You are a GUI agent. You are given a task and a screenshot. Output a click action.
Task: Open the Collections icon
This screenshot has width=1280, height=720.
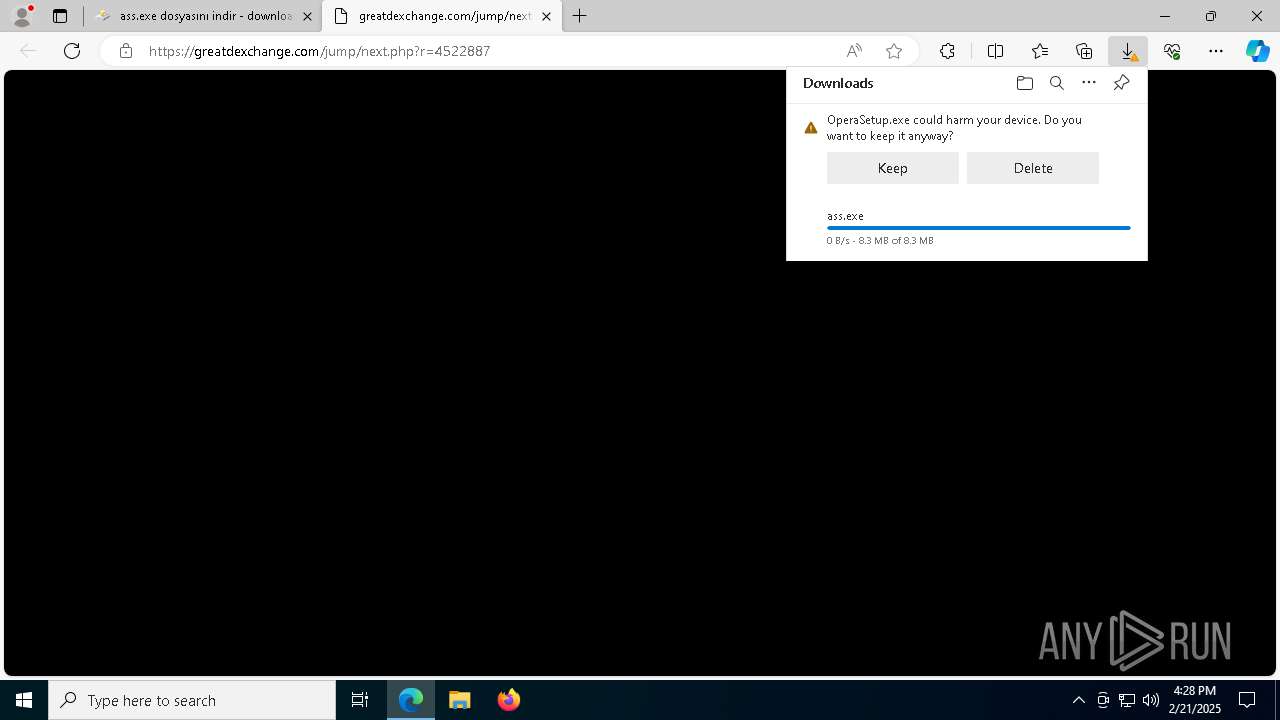[x=1084, y=51]
